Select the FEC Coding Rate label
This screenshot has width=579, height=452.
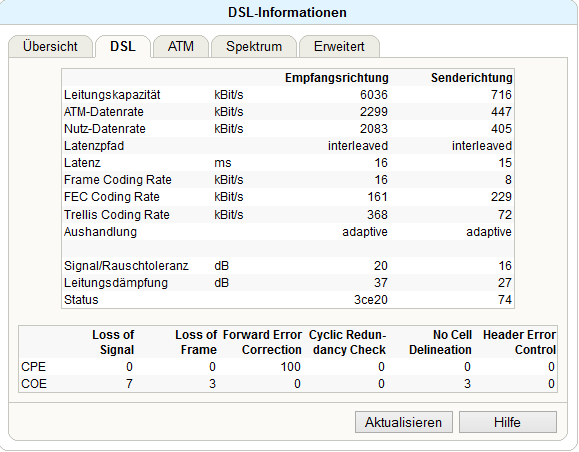tap(112, 197)
